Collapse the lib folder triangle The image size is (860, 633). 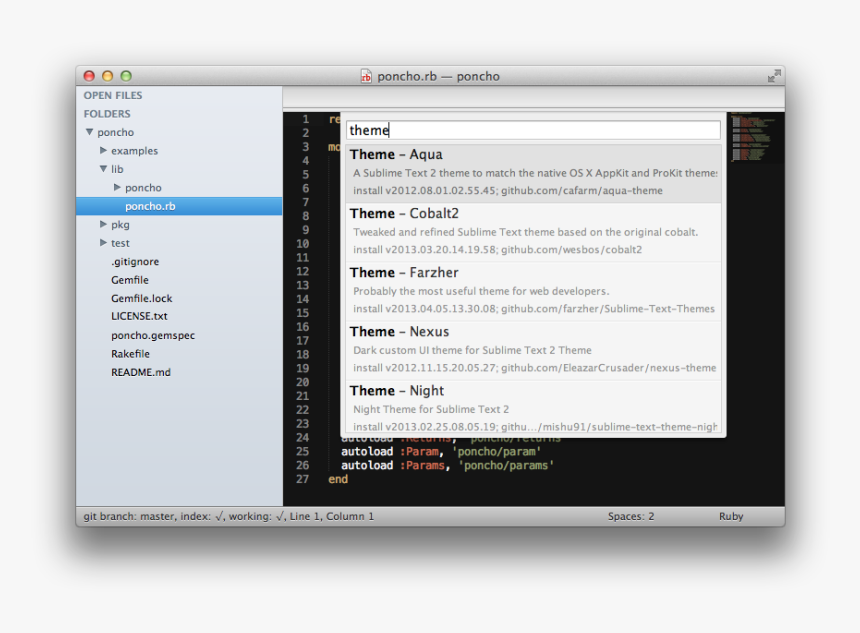(x=103, y=169)
